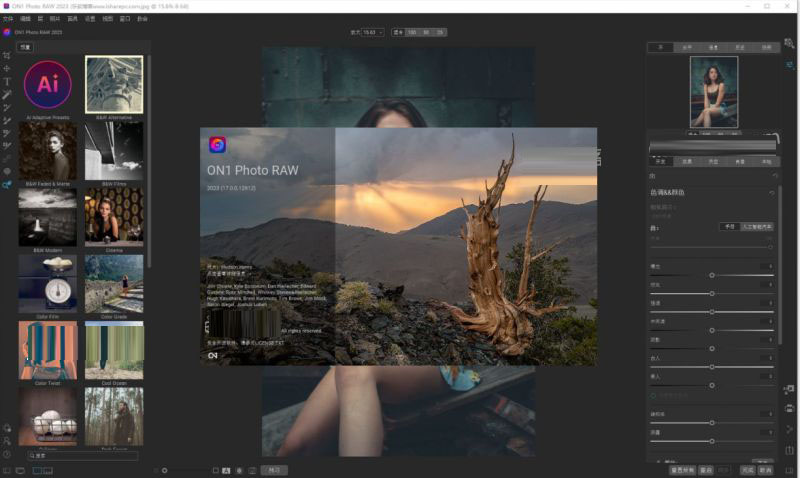Click the 50 zoom preset button
800x478 pixels.
(x=426, y=32)
